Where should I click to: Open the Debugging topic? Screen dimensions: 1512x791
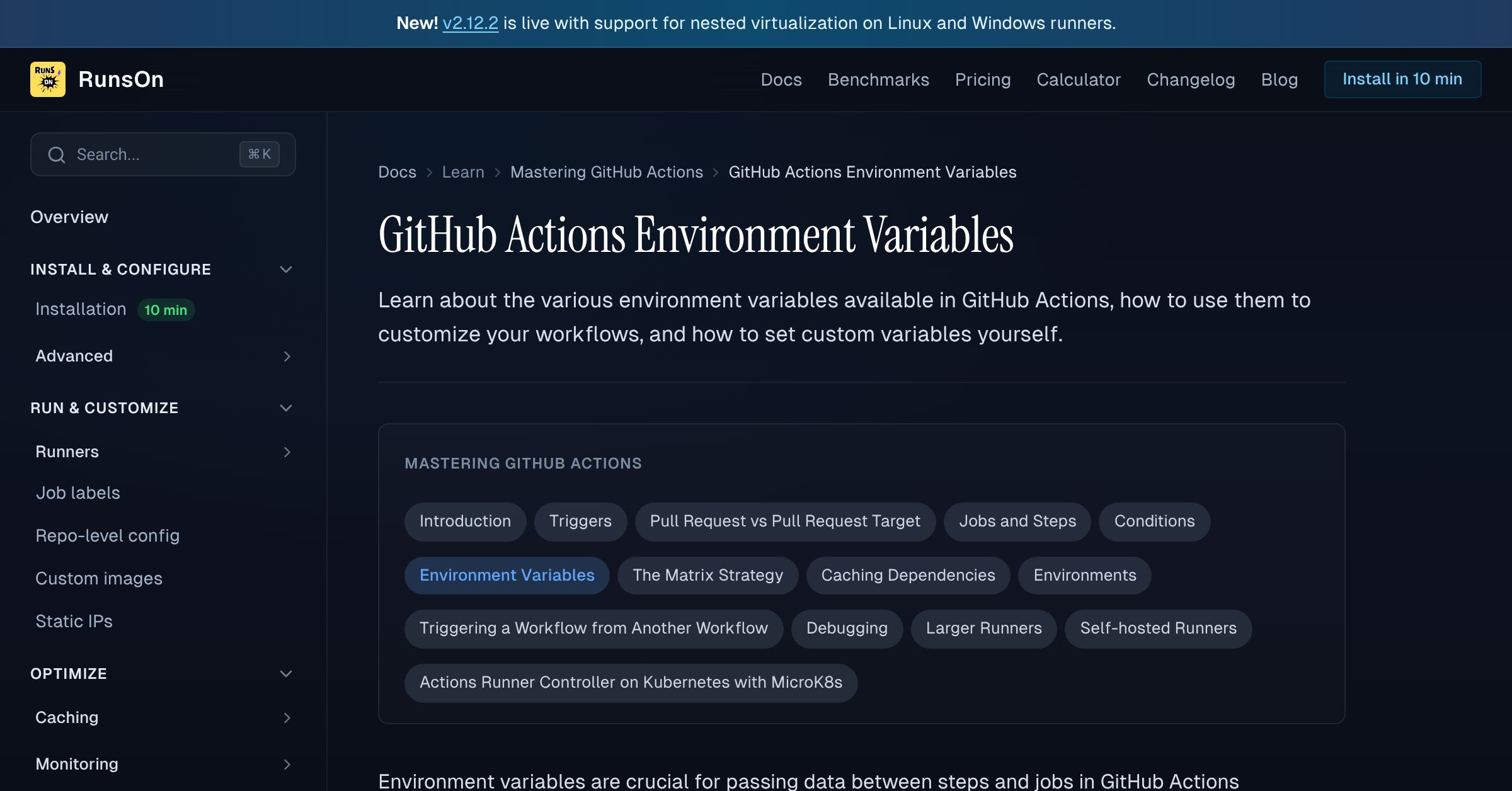847,628
